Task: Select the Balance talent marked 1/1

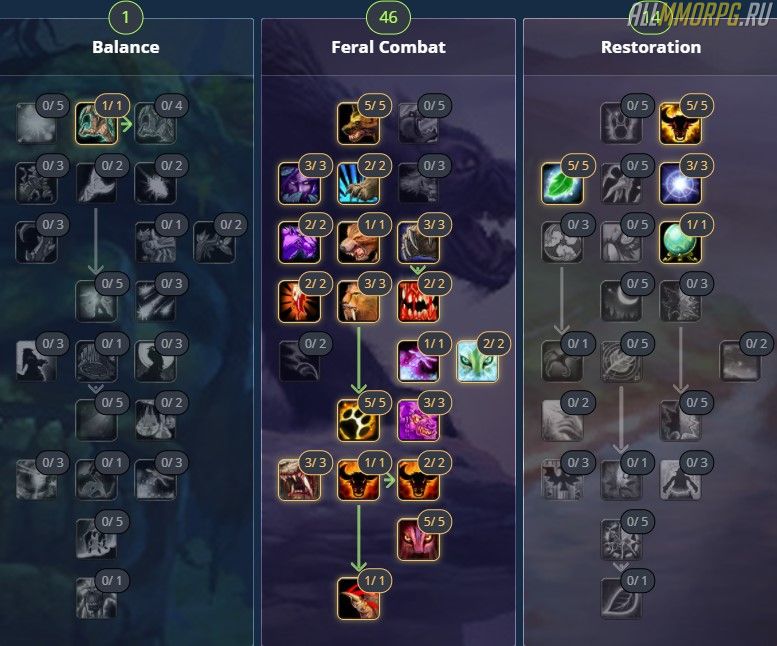Action: pos(96,123)
